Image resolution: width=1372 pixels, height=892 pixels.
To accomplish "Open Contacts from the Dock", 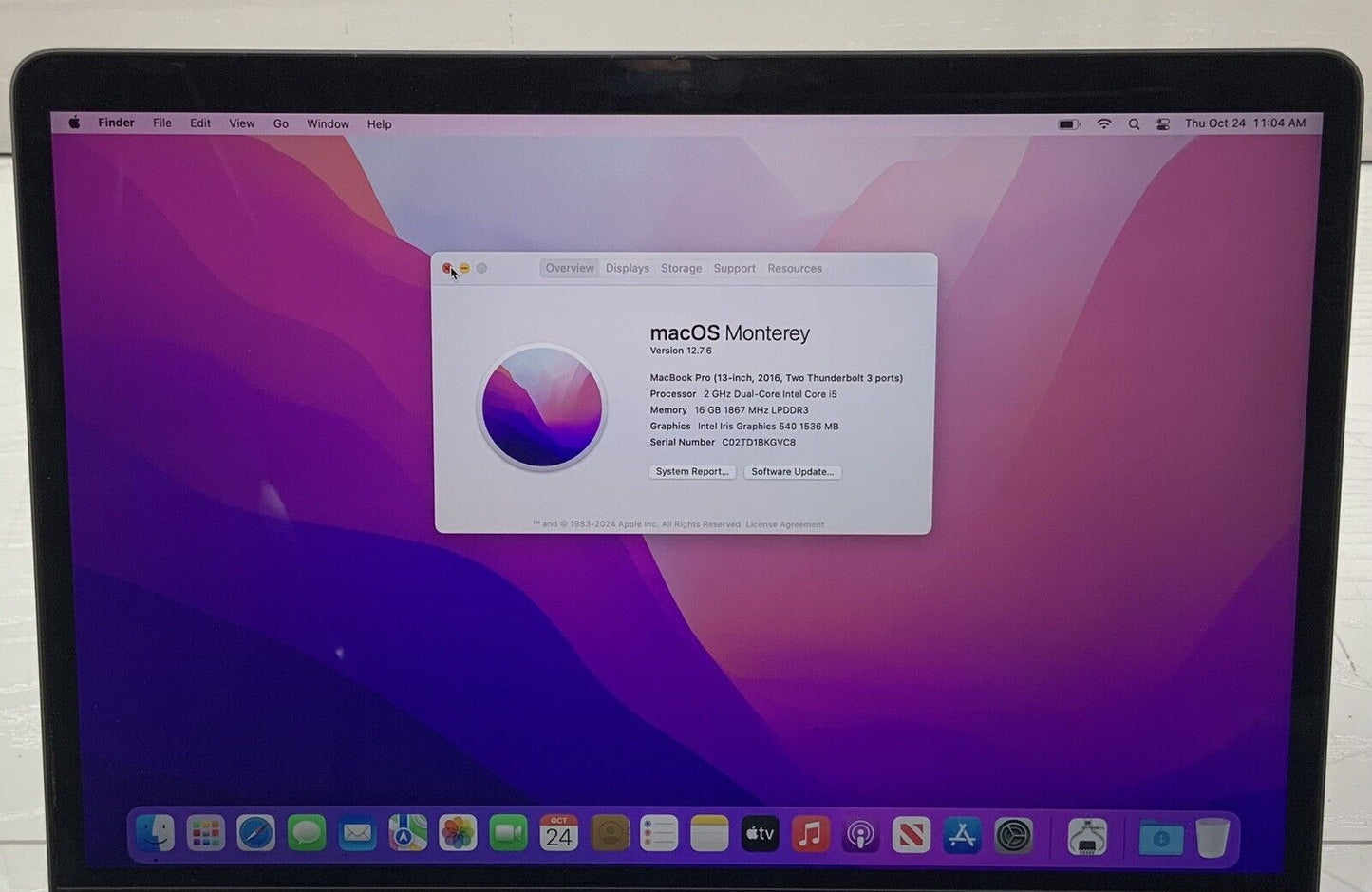I will click(x=610, y=834).
